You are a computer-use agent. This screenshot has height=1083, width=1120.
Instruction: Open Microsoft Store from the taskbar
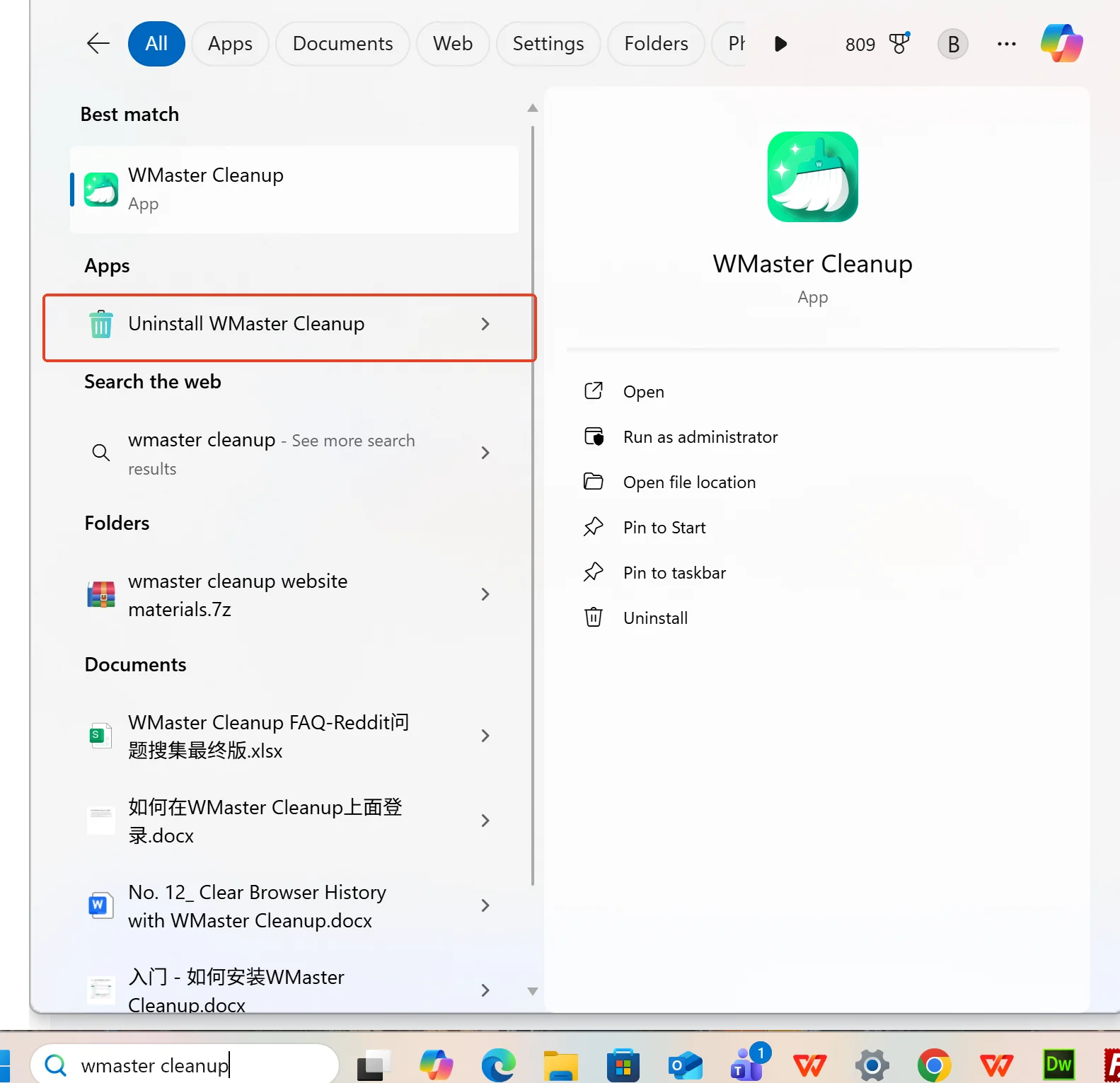[623, 1065]
